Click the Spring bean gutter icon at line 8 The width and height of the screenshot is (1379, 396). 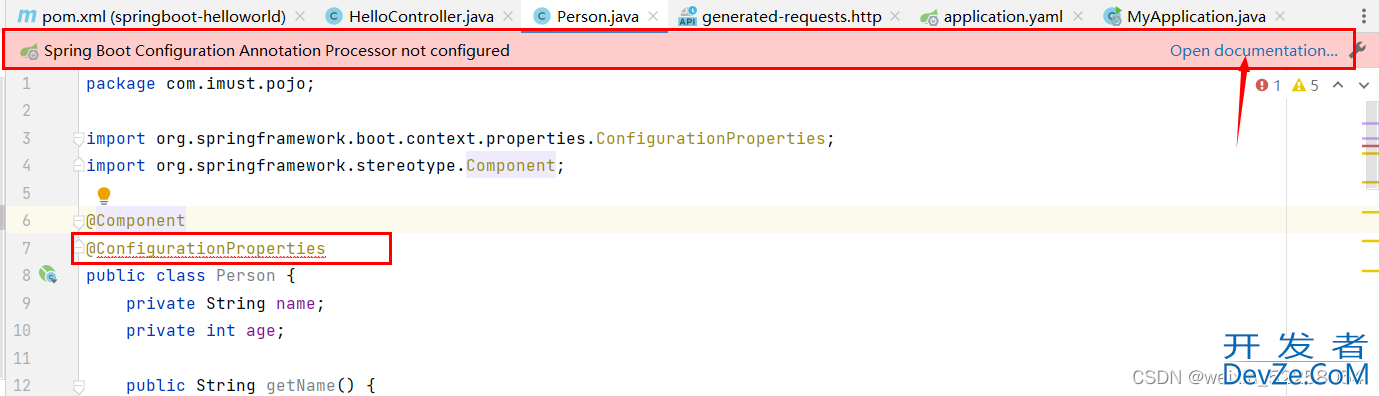coord(47,274)
